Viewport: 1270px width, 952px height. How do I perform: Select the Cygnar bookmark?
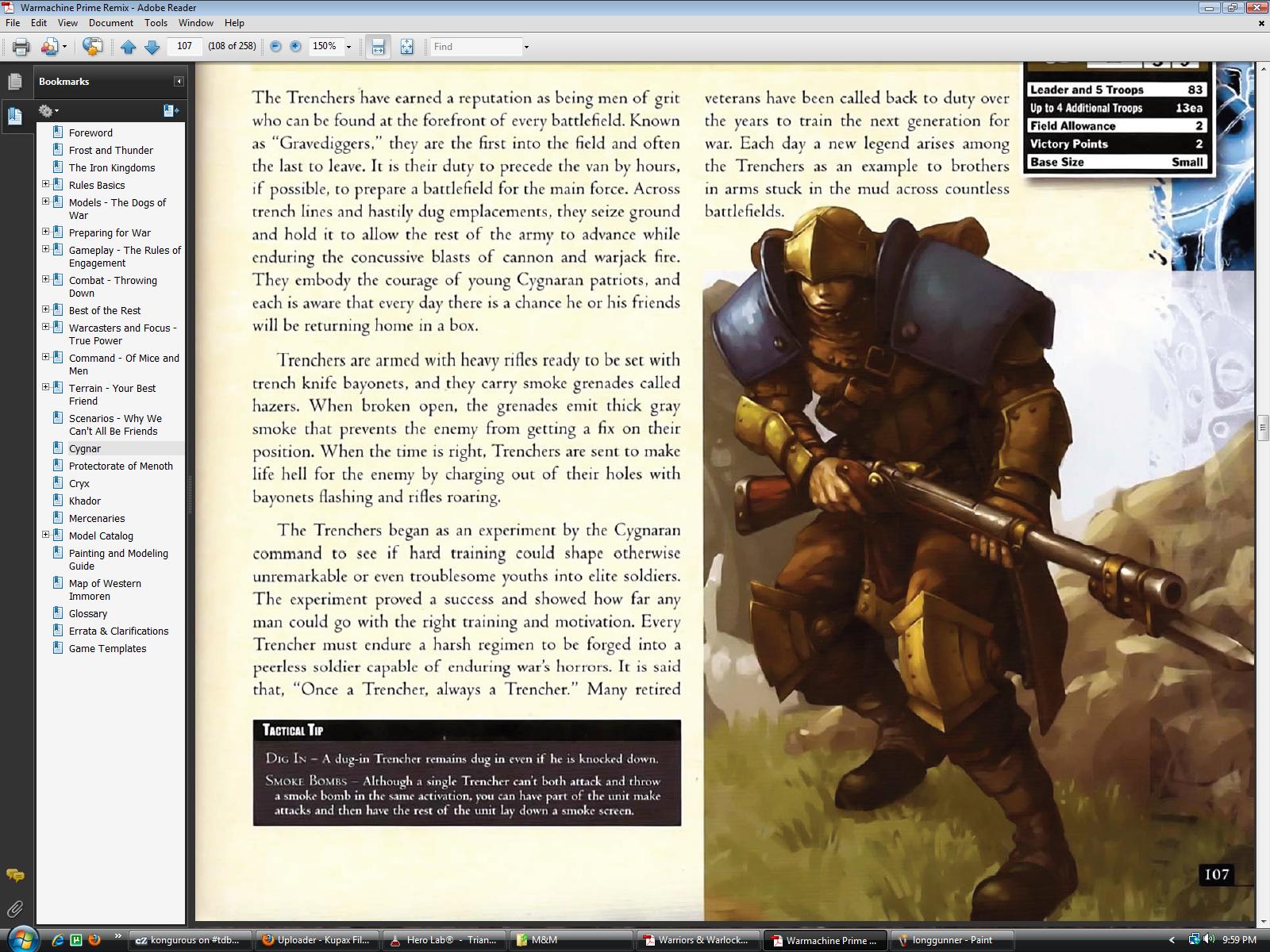[85, 449]
